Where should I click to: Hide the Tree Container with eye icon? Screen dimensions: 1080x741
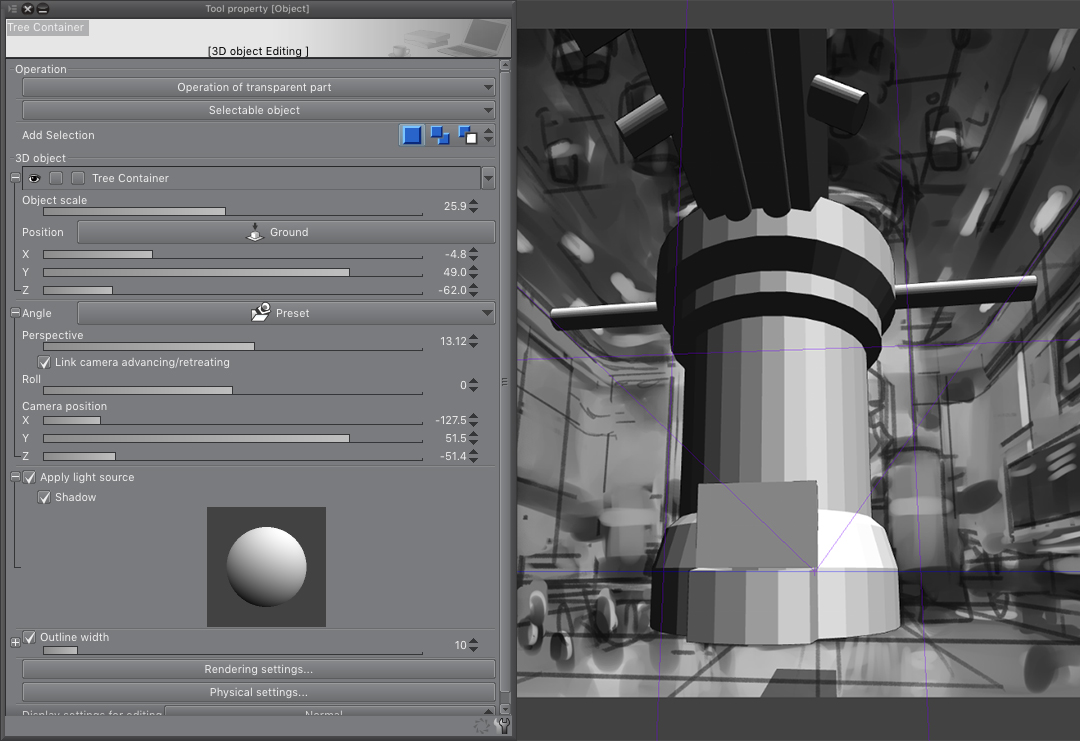coord(34,178)
